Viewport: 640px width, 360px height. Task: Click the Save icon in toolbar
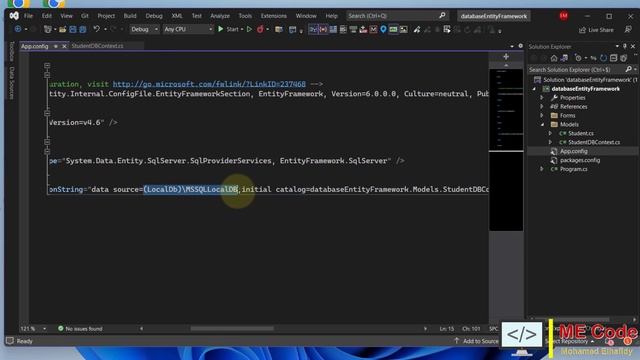coord(73,29)
